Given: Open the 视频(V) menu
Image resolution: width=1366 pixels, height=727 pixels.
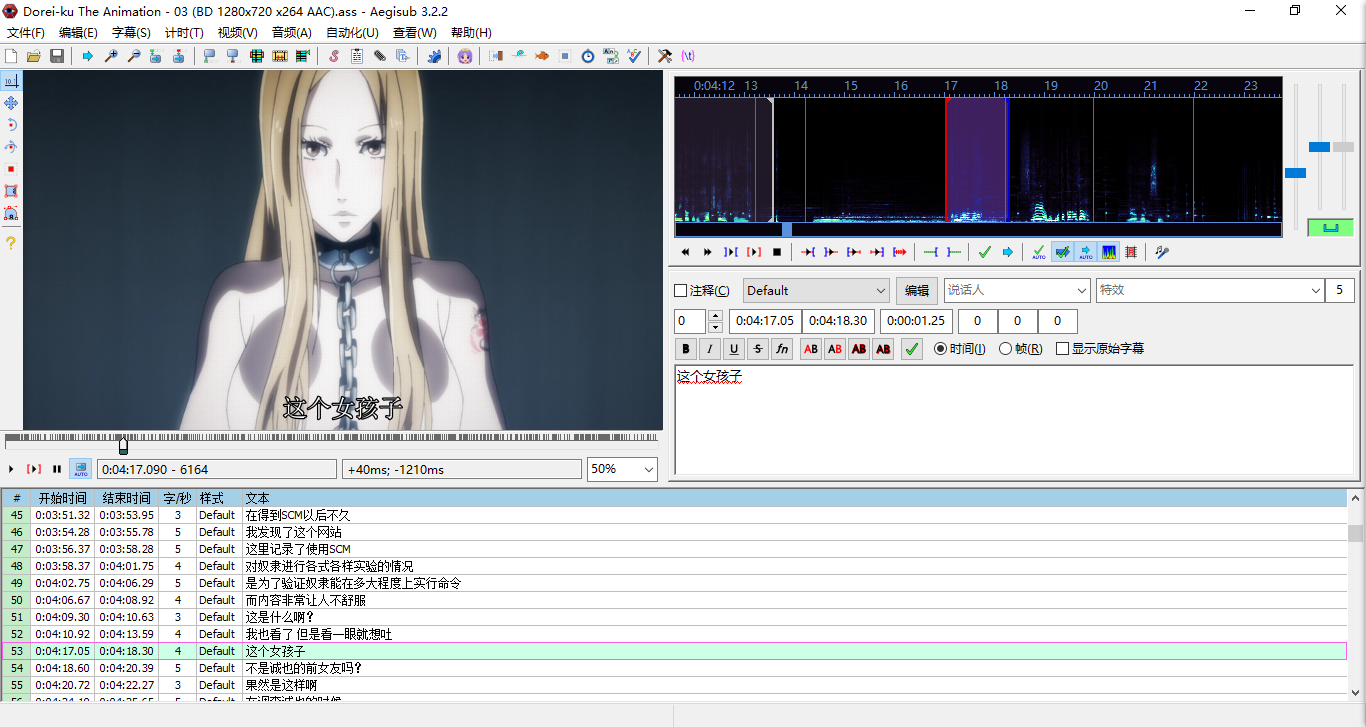Looking at the screenshot, I should pyautogui.click(x=237, y=33).
